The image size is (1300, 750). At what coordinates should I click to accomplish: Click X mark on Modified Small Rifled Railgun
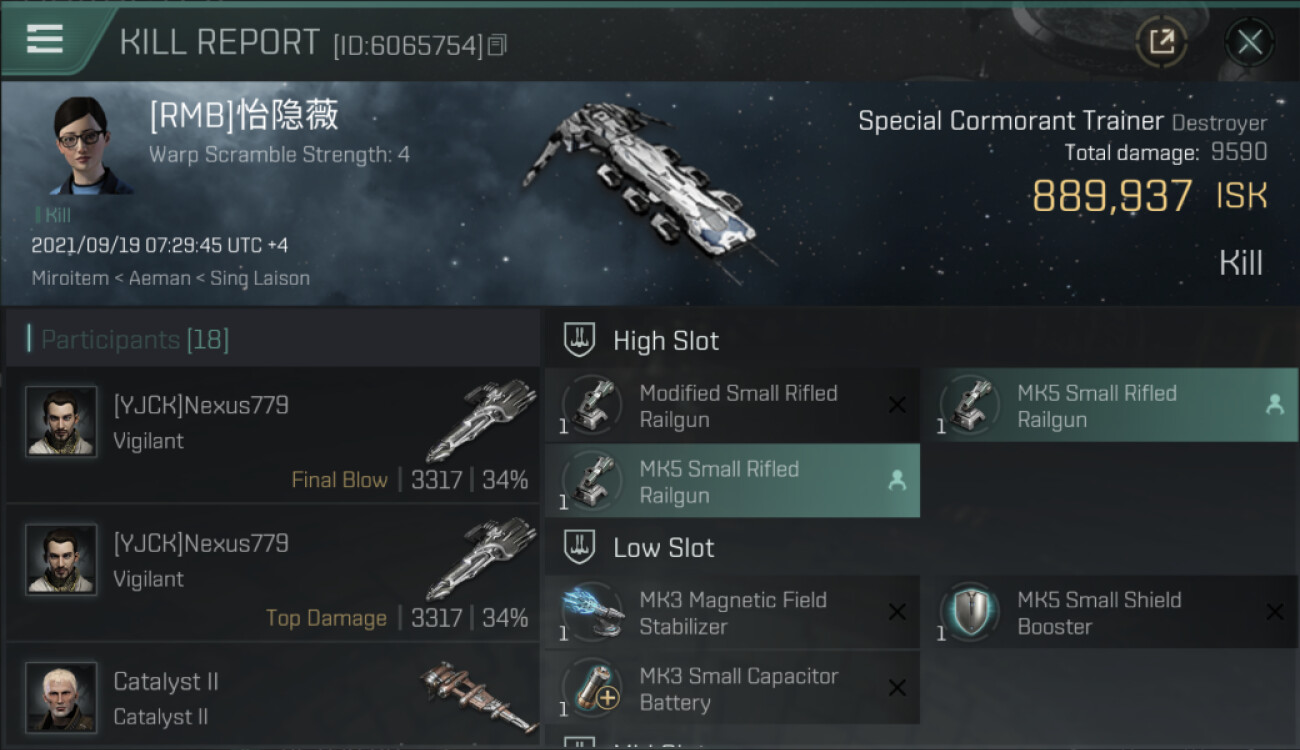[897, 405]
